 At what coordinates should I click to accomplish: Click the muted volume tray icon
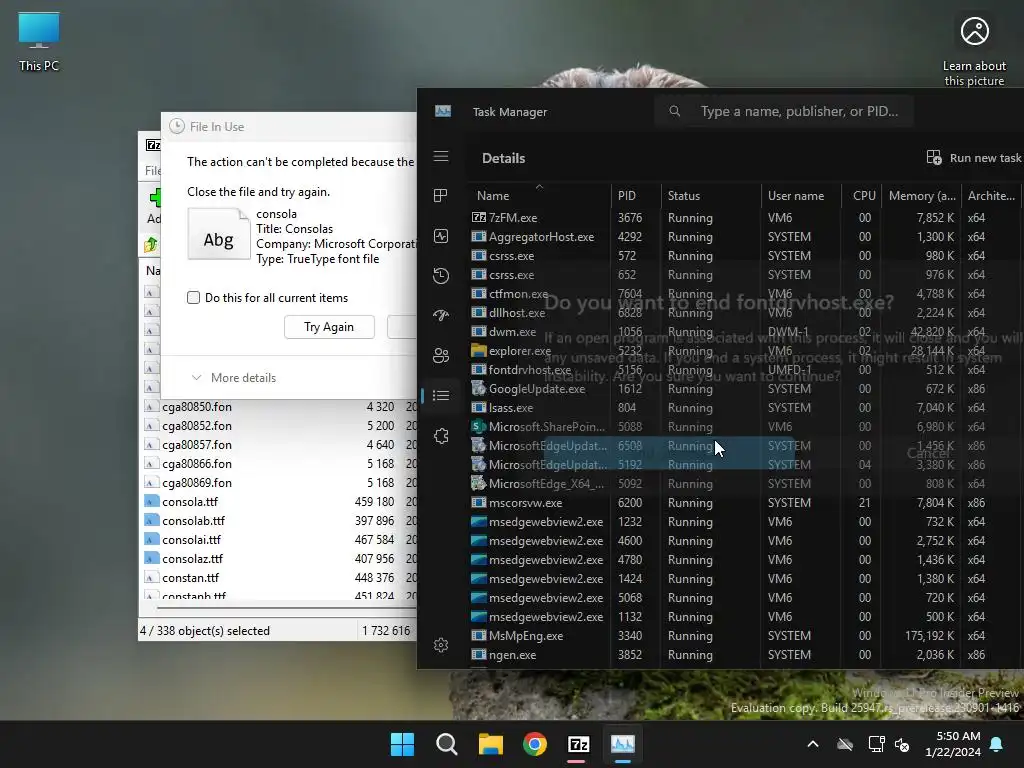tap(902, 744)
